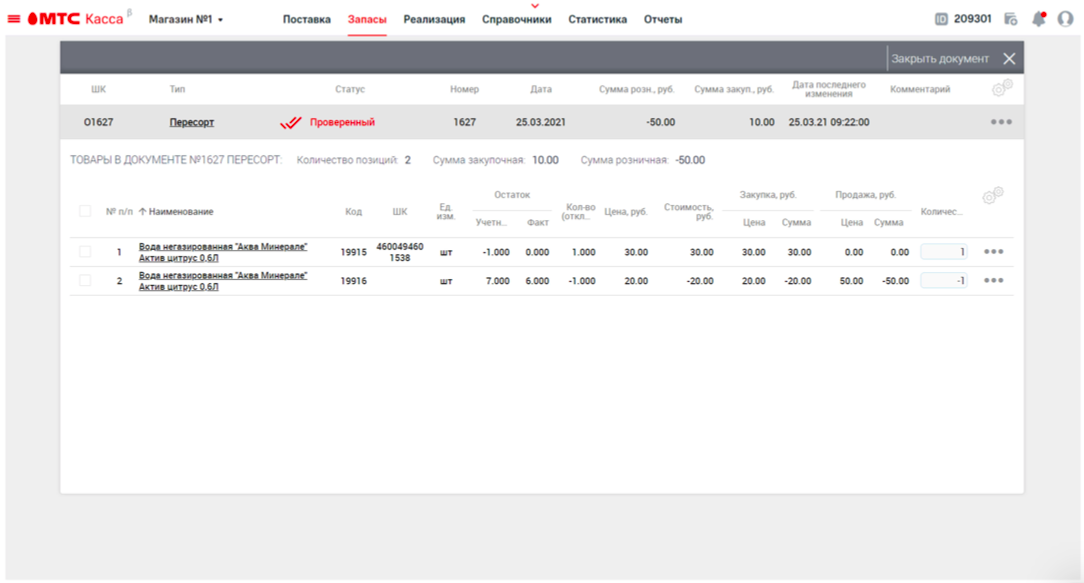The width and height of the screenshot is (1084, 583).
Task: Open row actions for item code 19915
Action: 993,252
